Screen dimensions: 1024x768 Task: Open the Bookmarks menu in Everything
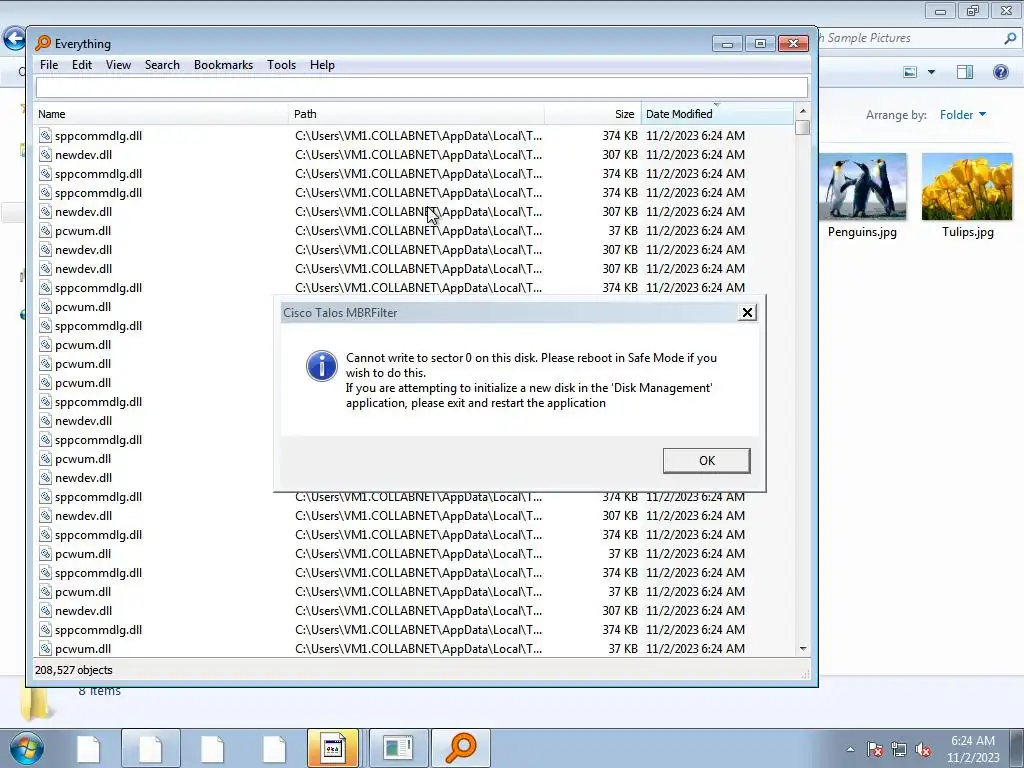tap(223, 65)
